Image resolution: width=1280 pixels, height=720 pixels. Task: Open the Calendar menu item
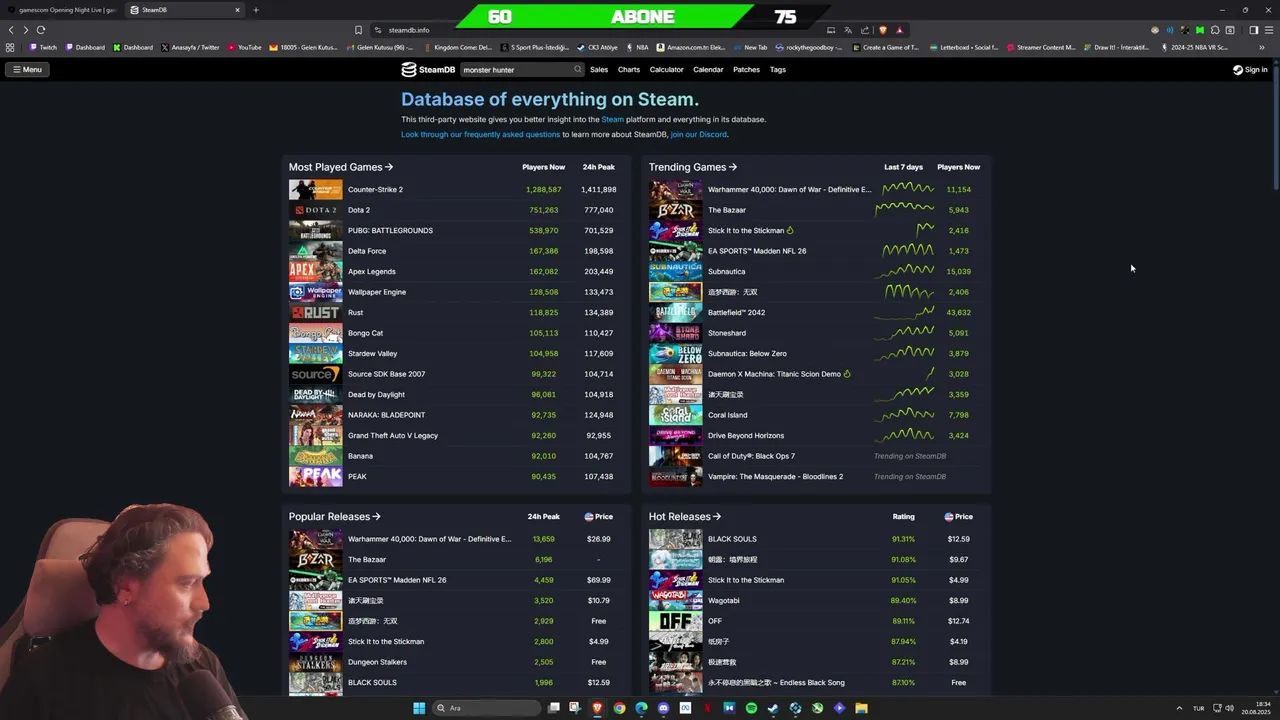(x=708, y=70)
